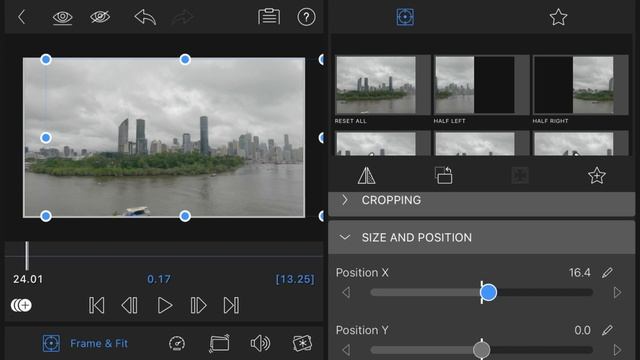Screen dimensions: 640x360
Task: Click the top-left resize handle
Action: [x=46, y=60]
